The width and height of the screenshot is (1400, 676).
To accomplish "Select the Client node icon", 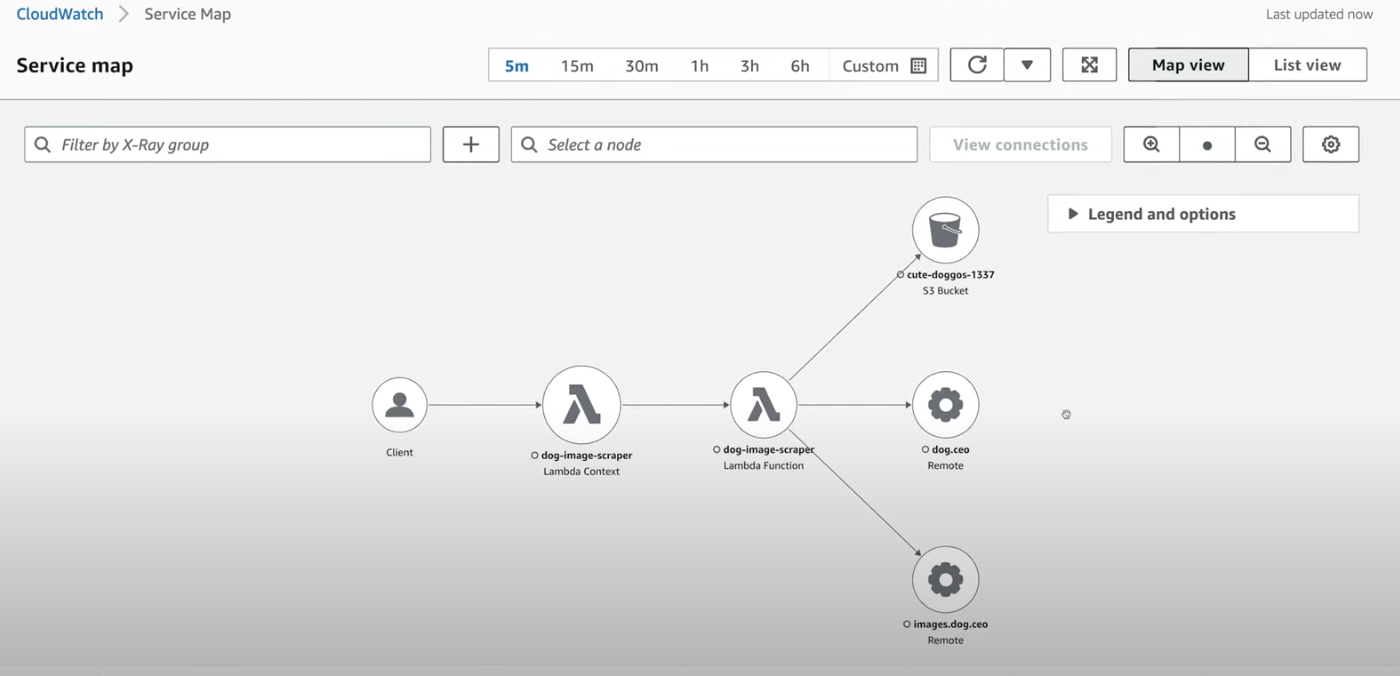I will (x=400, y=405).
